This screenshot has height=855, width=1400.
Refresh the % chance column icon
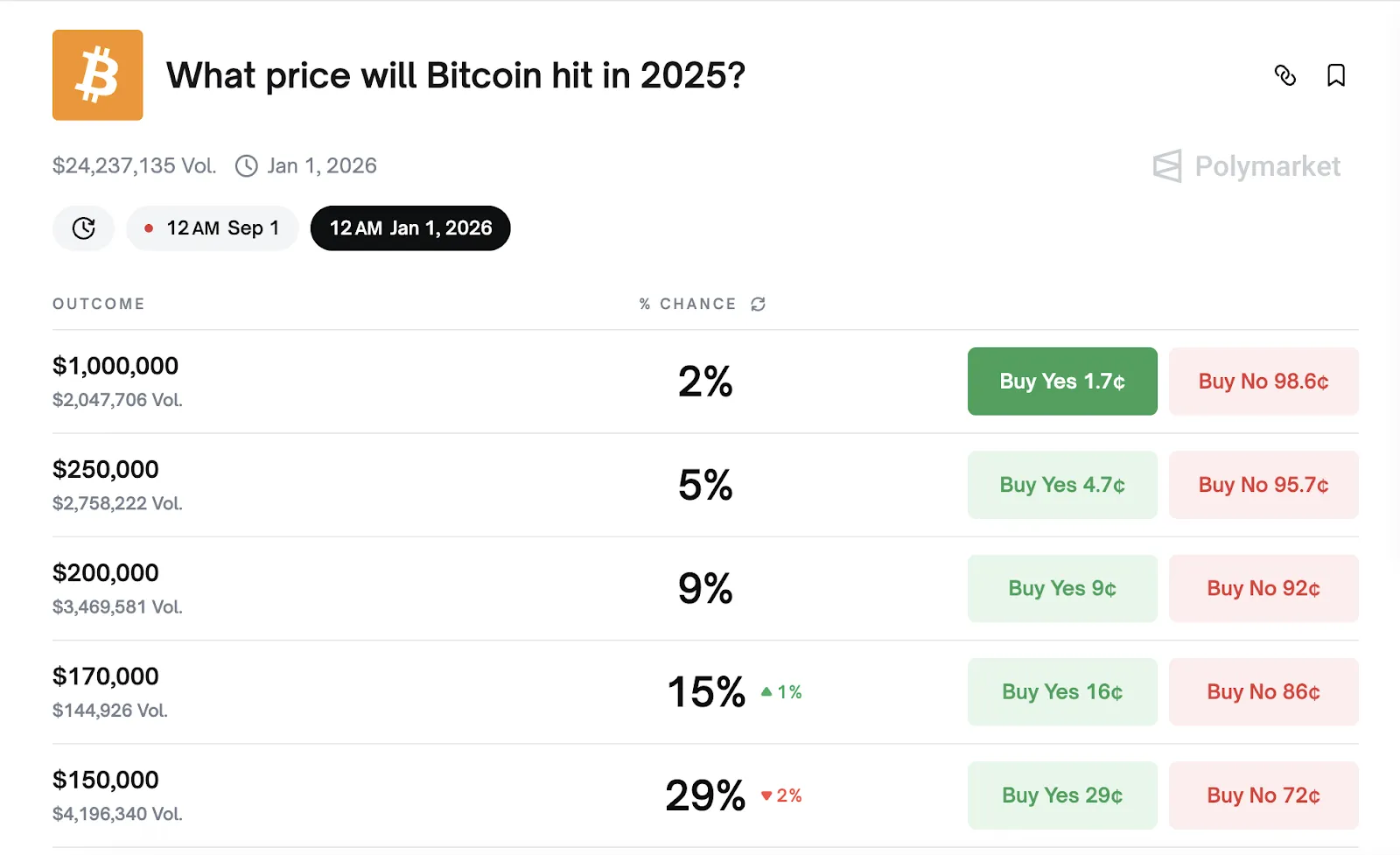(x=758, y=304)
